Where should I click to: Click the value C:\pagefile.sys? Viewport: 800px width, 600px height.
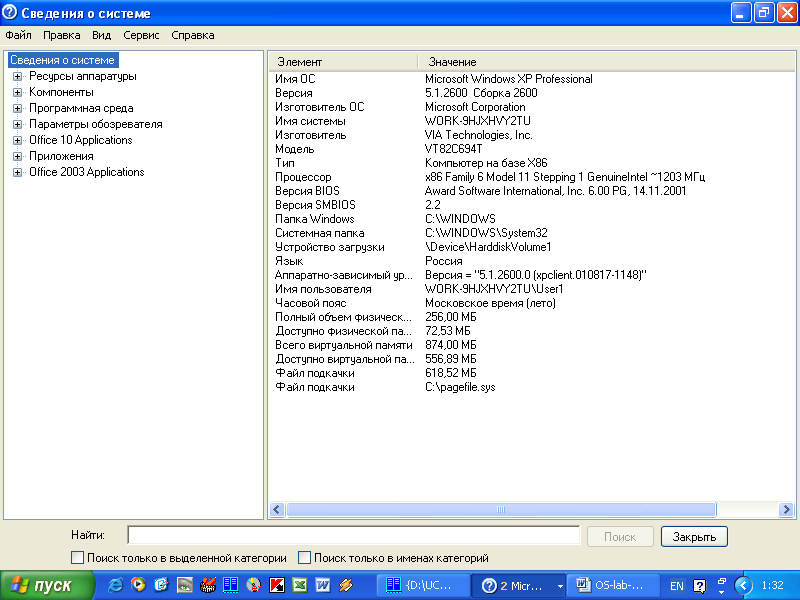pos(460,387)
